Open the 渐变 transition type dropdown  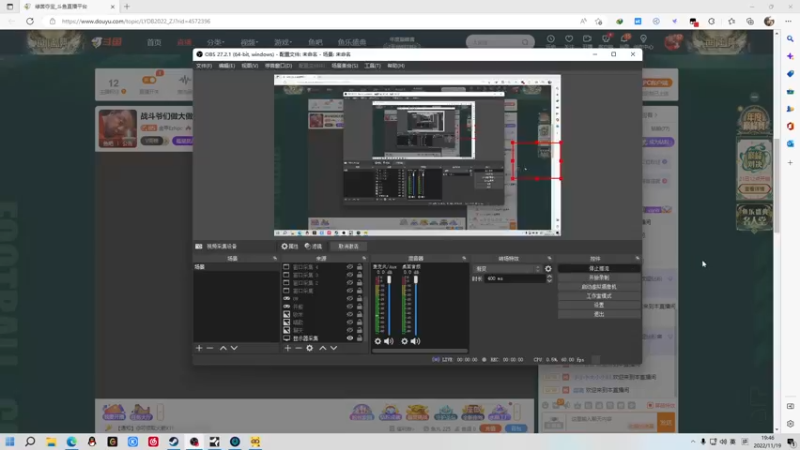point(507,268)
